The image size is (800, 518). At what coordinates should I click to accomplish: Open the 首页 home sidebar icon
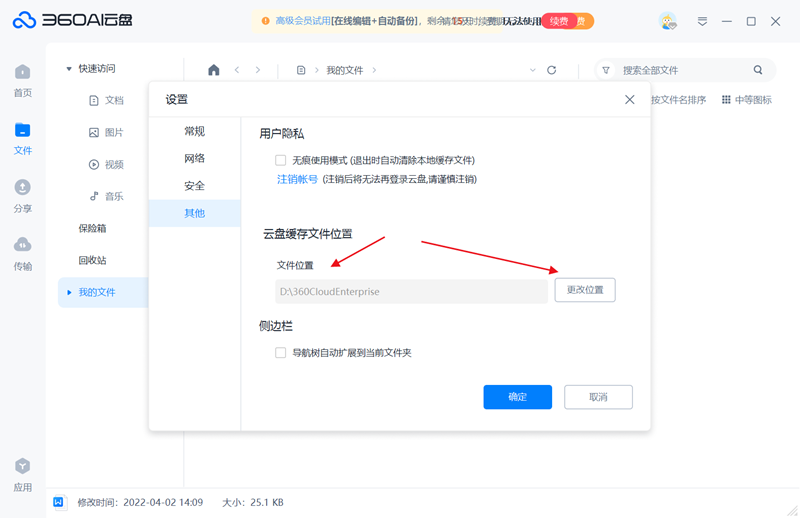point(22,81)
